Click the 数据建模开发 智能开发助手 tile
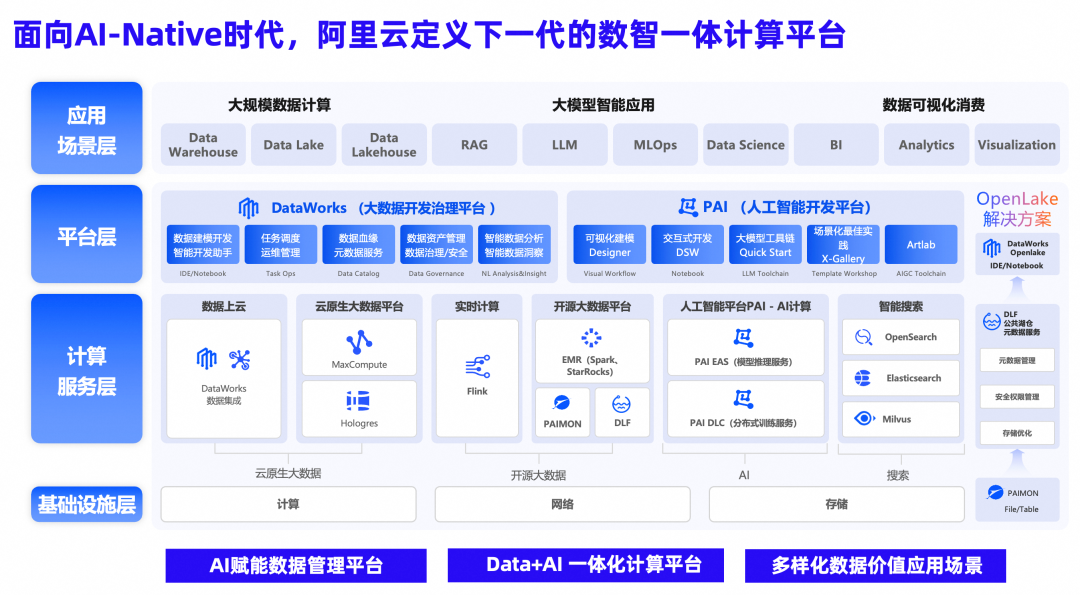Image resolution: width=1080 pixels, height=595 pixels. click(202, 244)
